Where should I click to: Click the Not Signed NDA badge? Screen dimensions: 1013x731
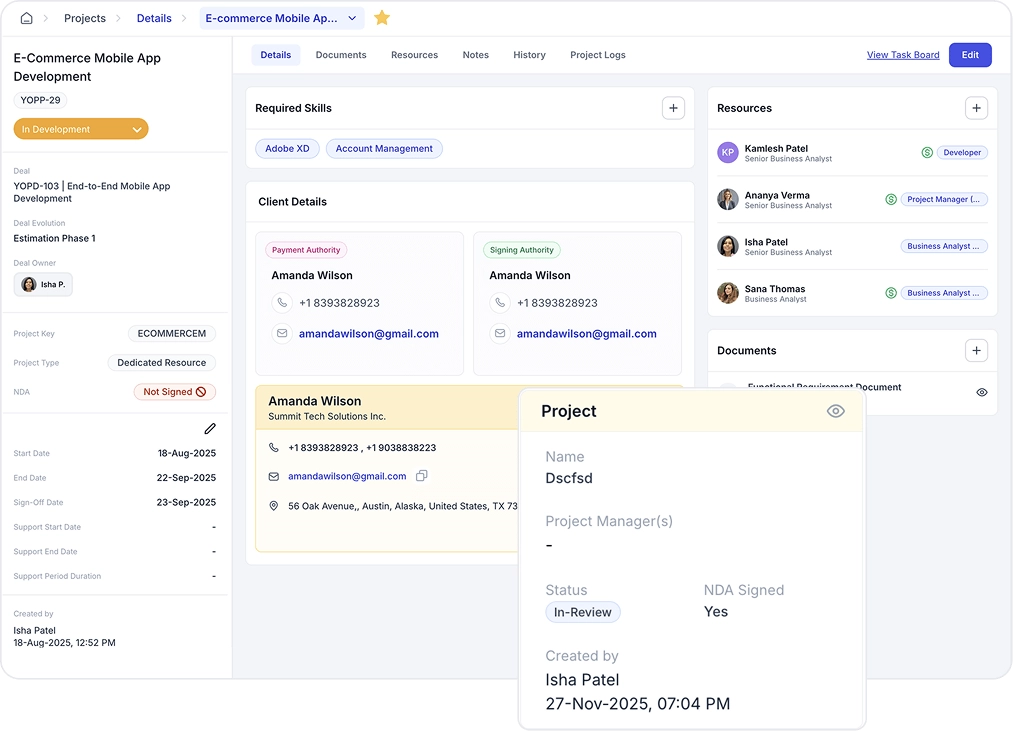174,392
